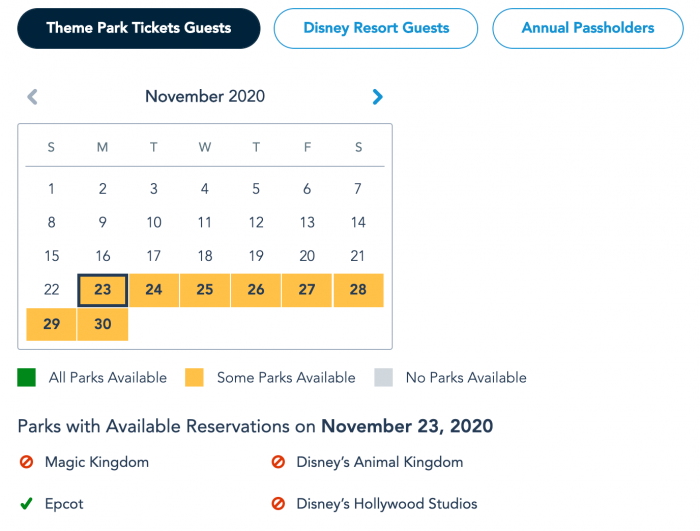Screen dimensions: 700x531
Task: Click the gray No Parks Available swatch
Action: coord(383,377)
